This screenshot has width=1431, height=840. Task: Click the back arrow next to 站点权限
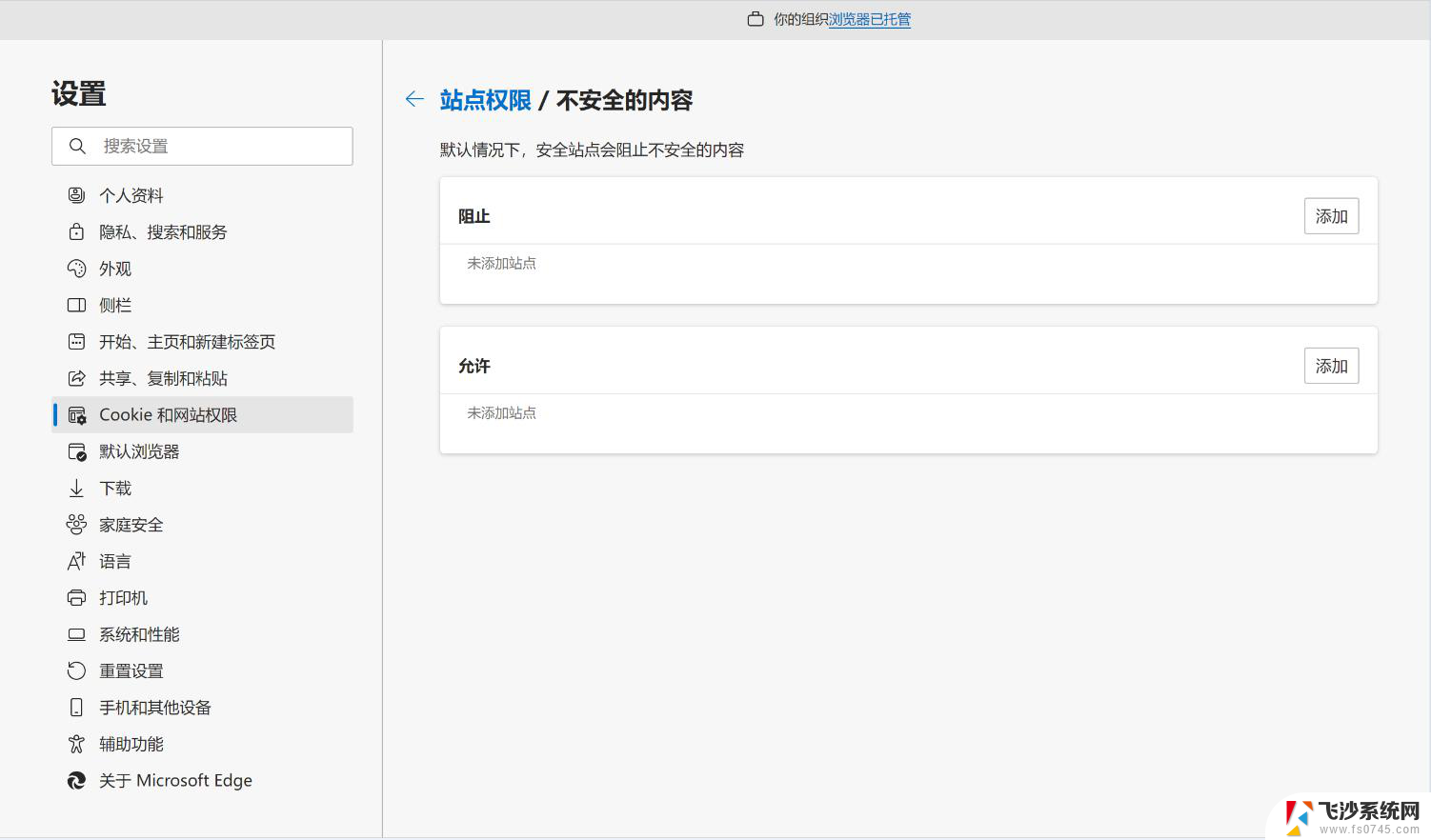click(414, 99)
